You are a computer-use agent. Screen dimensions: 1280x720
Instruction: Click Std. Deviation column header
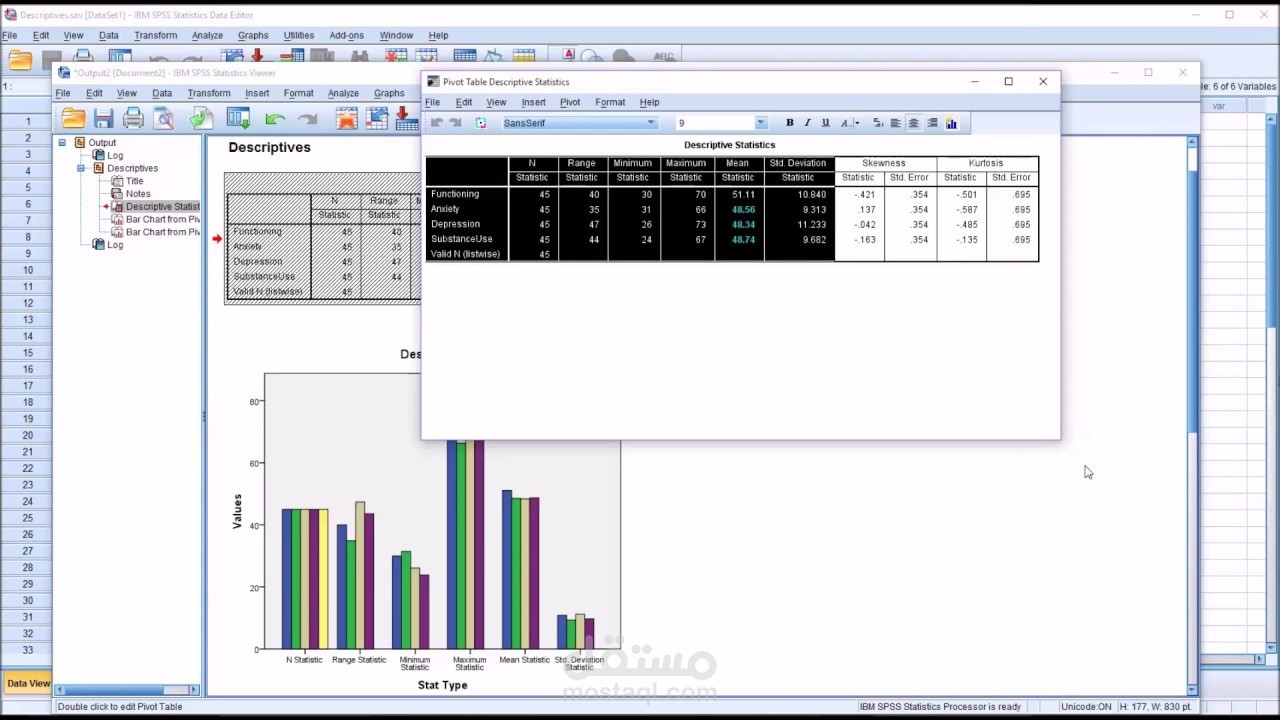coord(798,163)
